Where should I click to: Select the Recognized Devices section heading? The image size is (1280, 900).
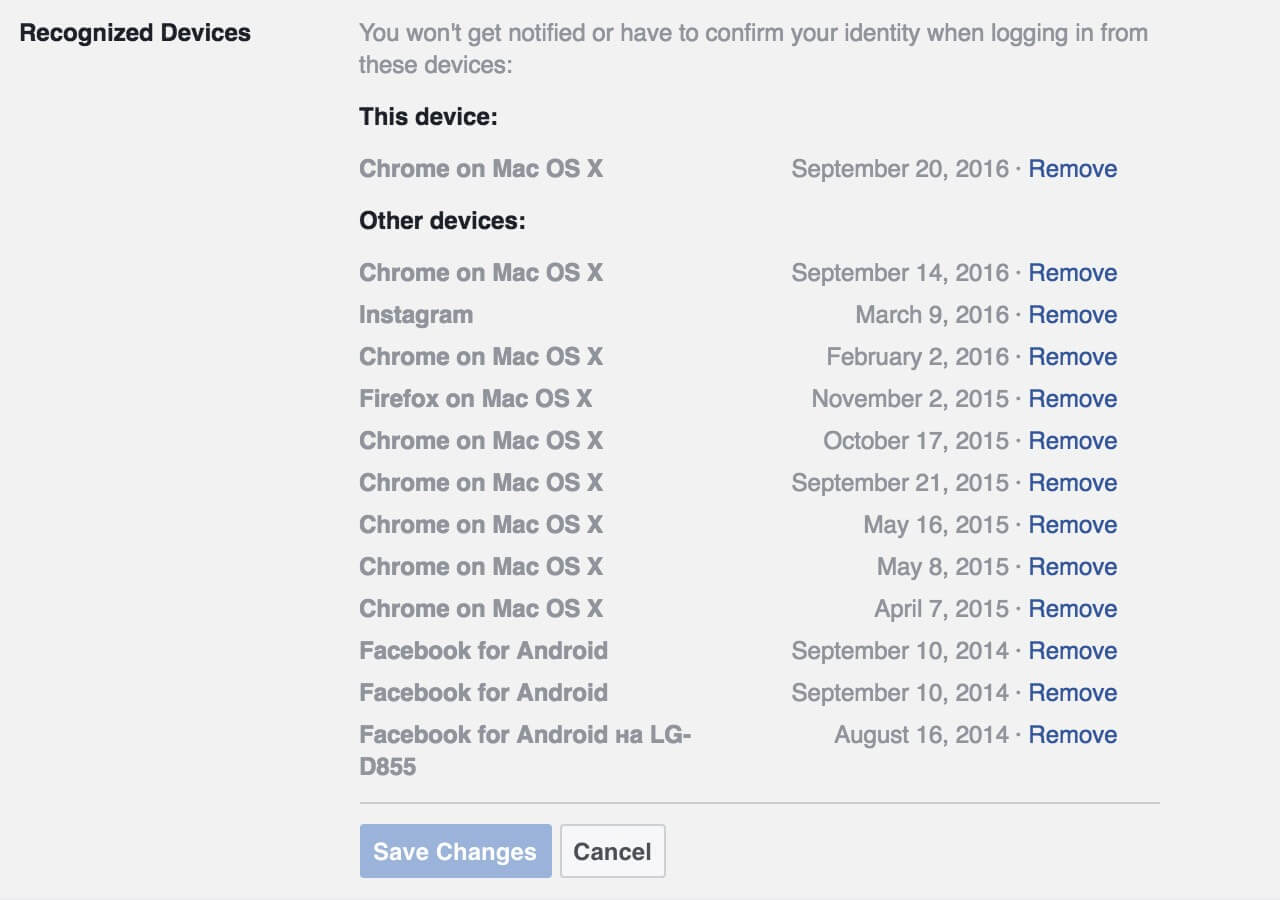tap(135, 33)
